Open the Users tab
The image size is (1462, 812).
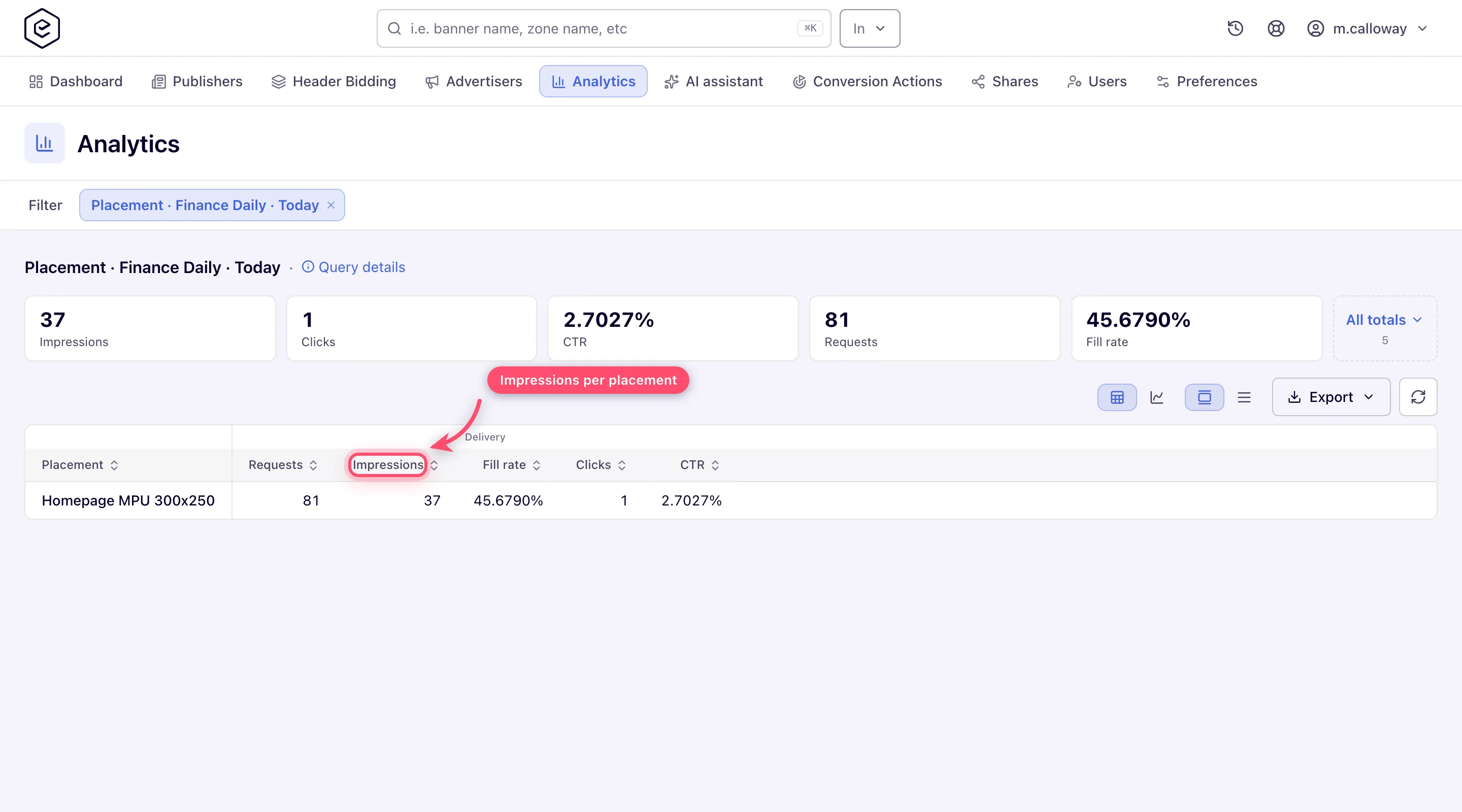pos(1096,81)
